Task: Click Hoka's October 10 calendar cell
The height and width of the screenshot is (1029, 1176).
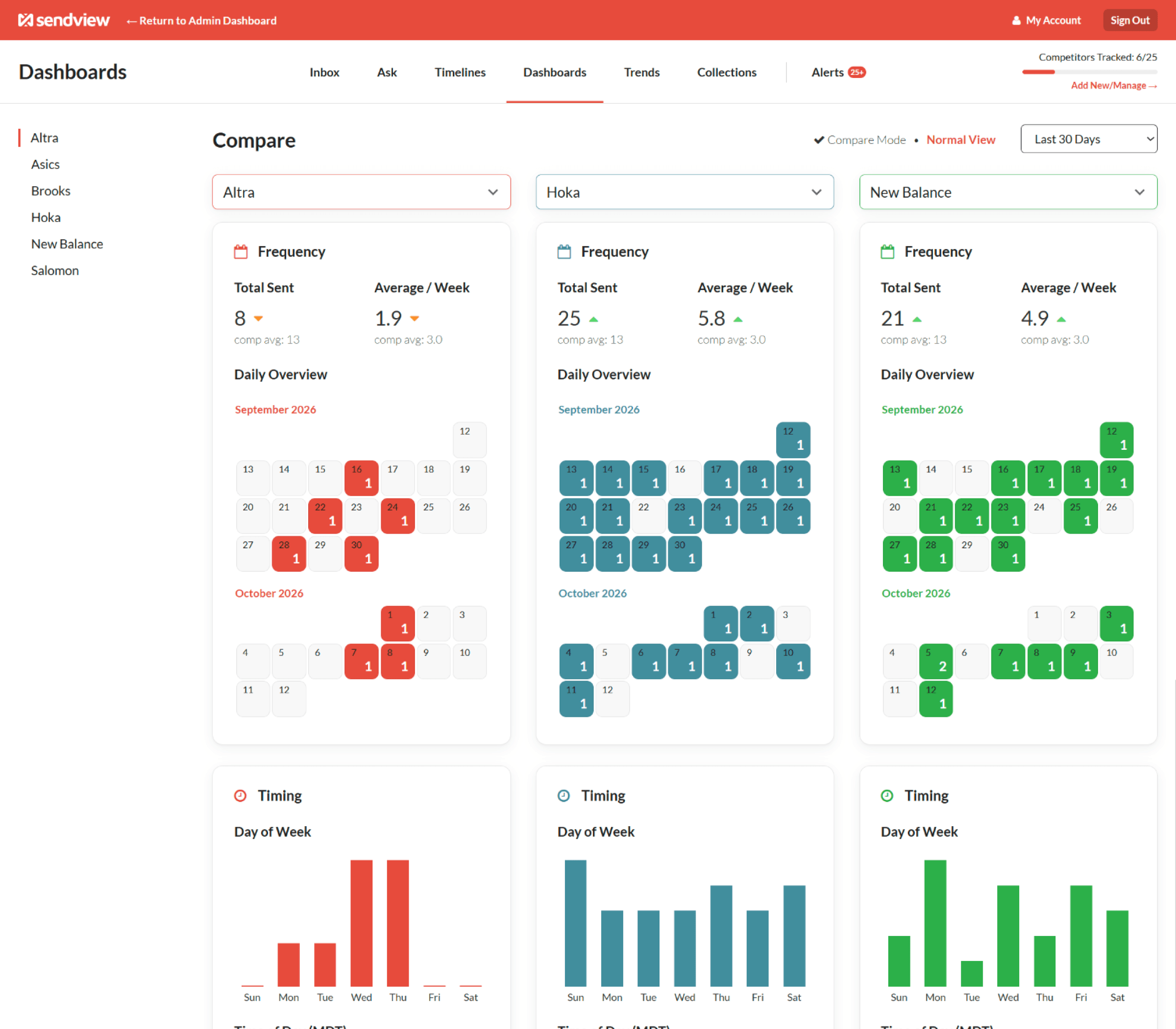Action: 793,661
